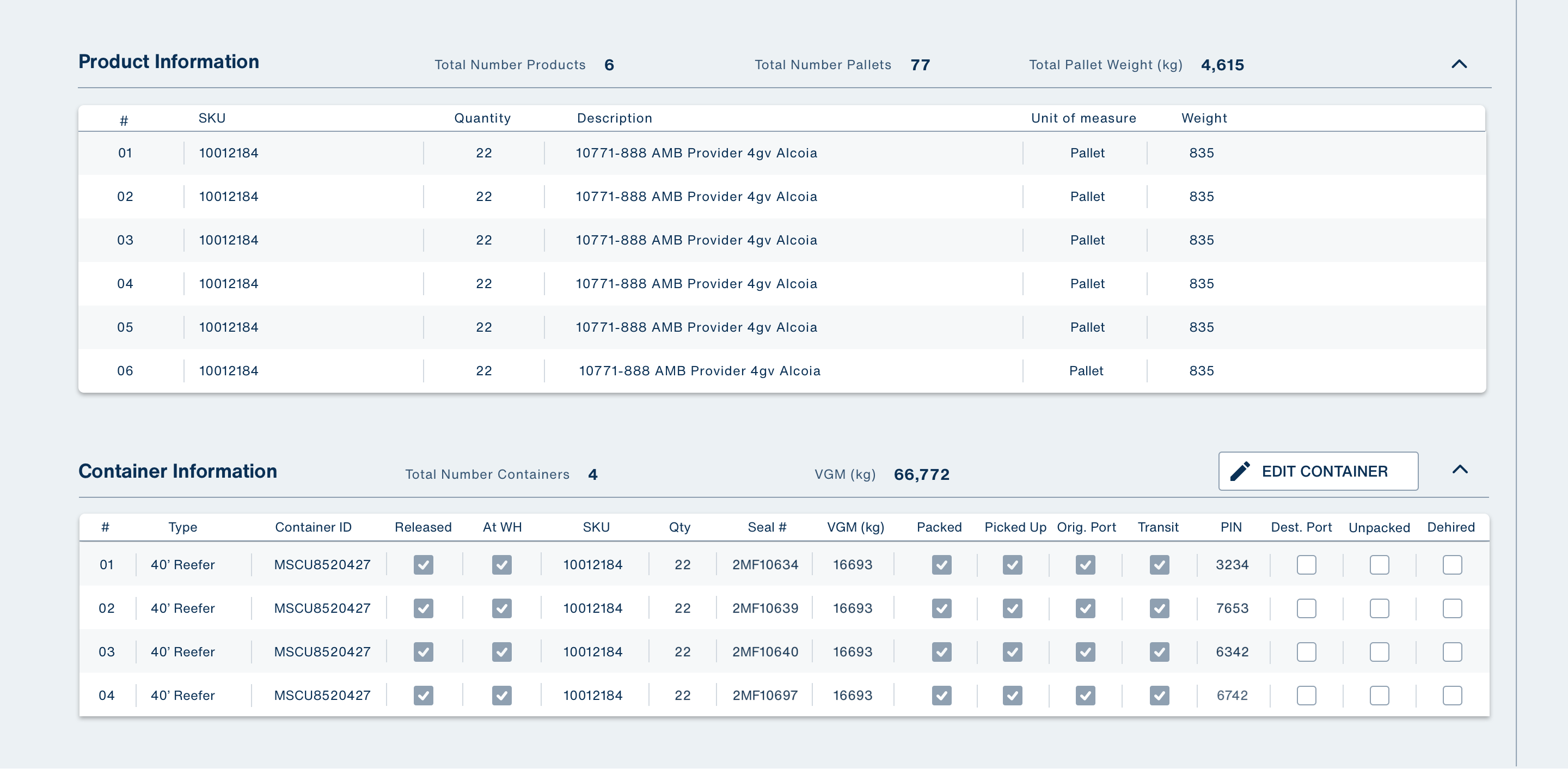
Task: Click the Edit Container button
Action: pyautogui.click(x=1318, y=471)
